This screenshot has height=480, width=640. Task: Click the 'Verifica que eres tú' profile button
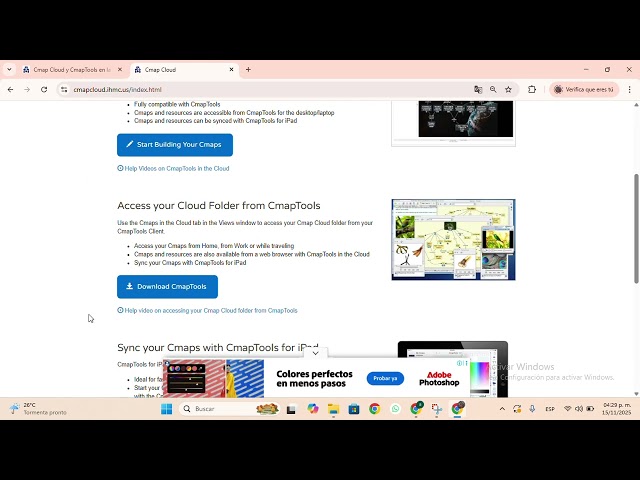pos(584,89)
